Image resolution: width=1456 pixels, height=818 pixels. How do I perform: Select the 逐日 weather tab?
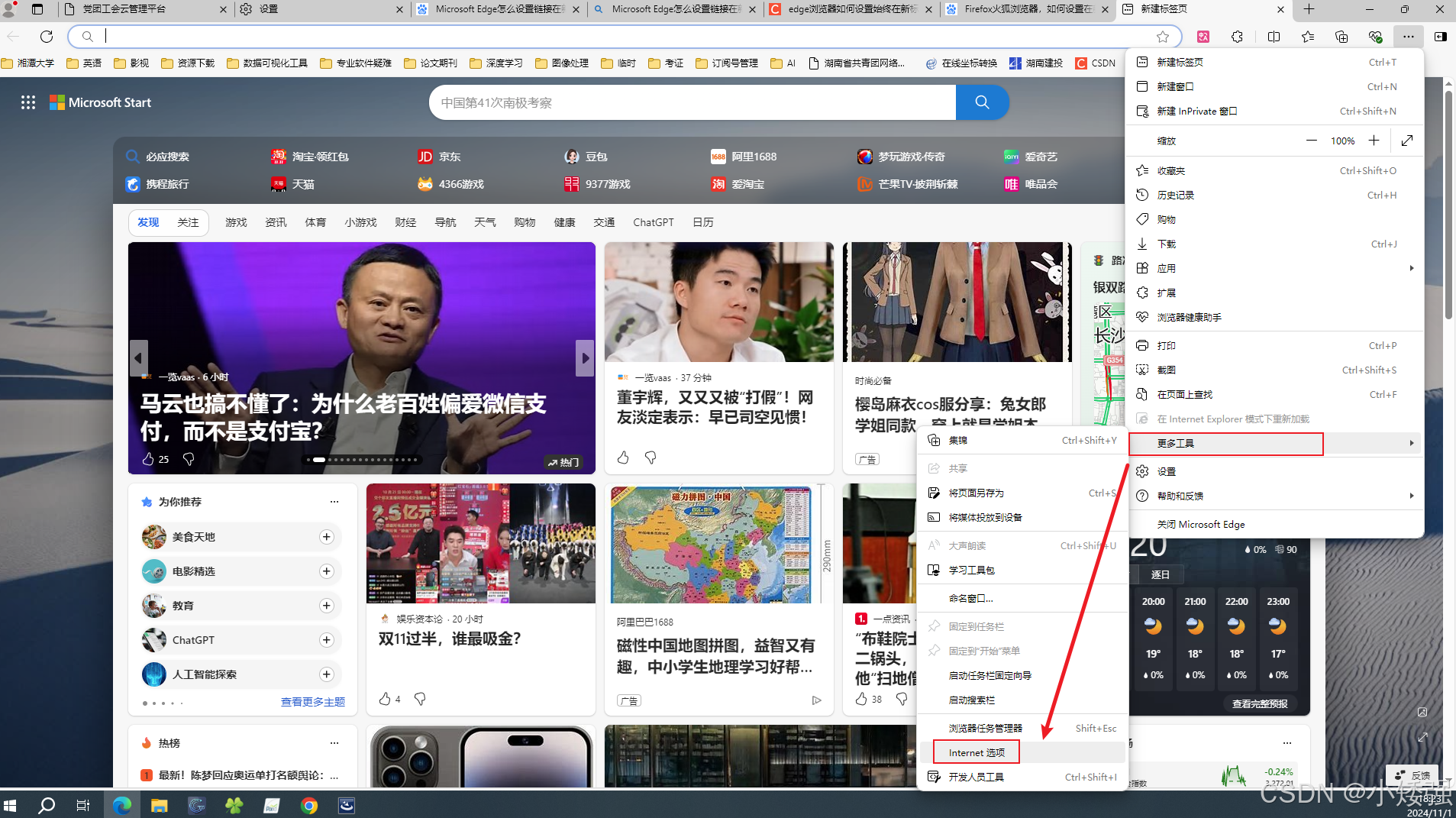pyautogui.click(x=1160, y=574)
